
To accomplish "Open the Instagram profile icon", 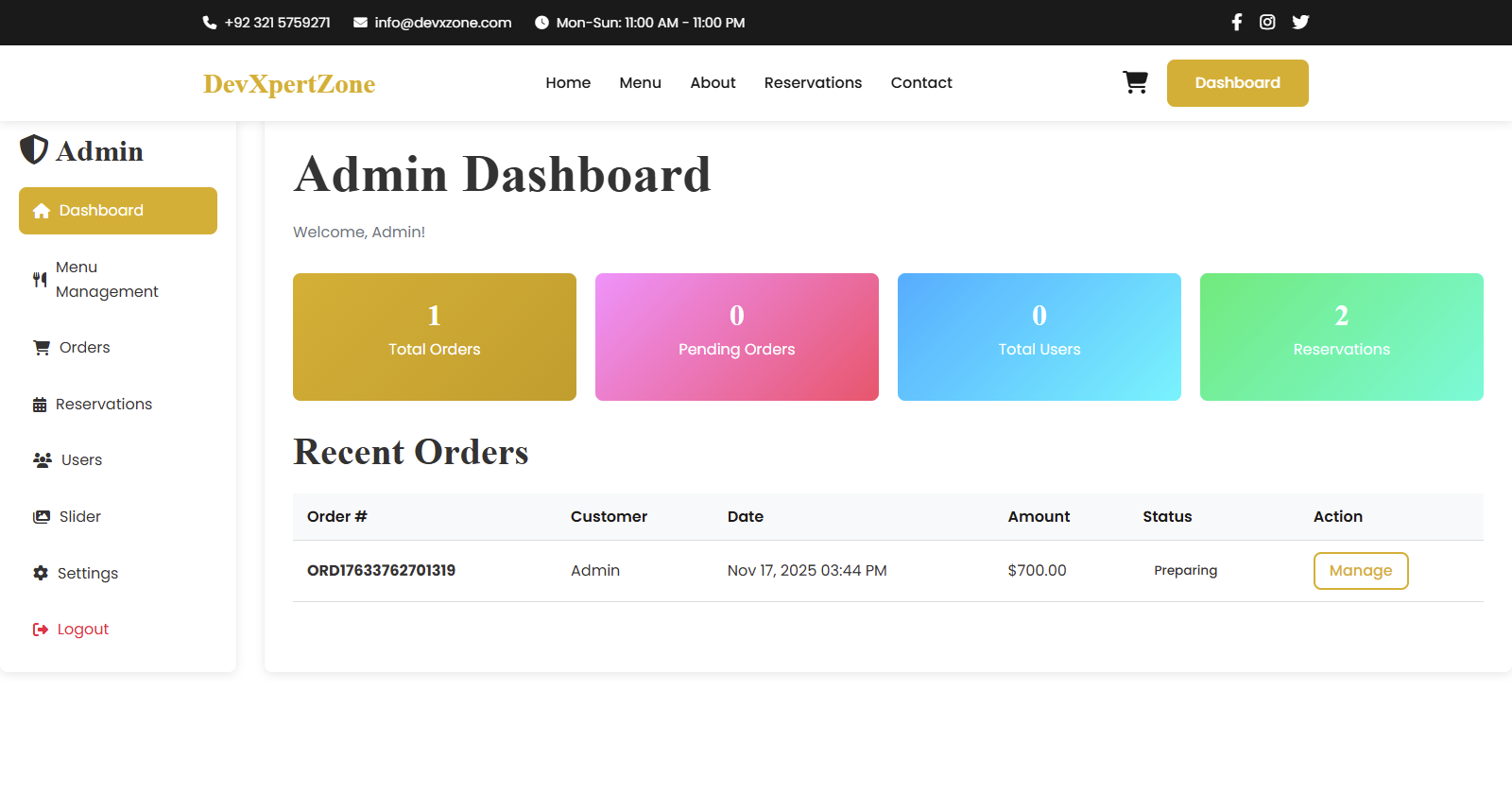I will point(1267,22).
